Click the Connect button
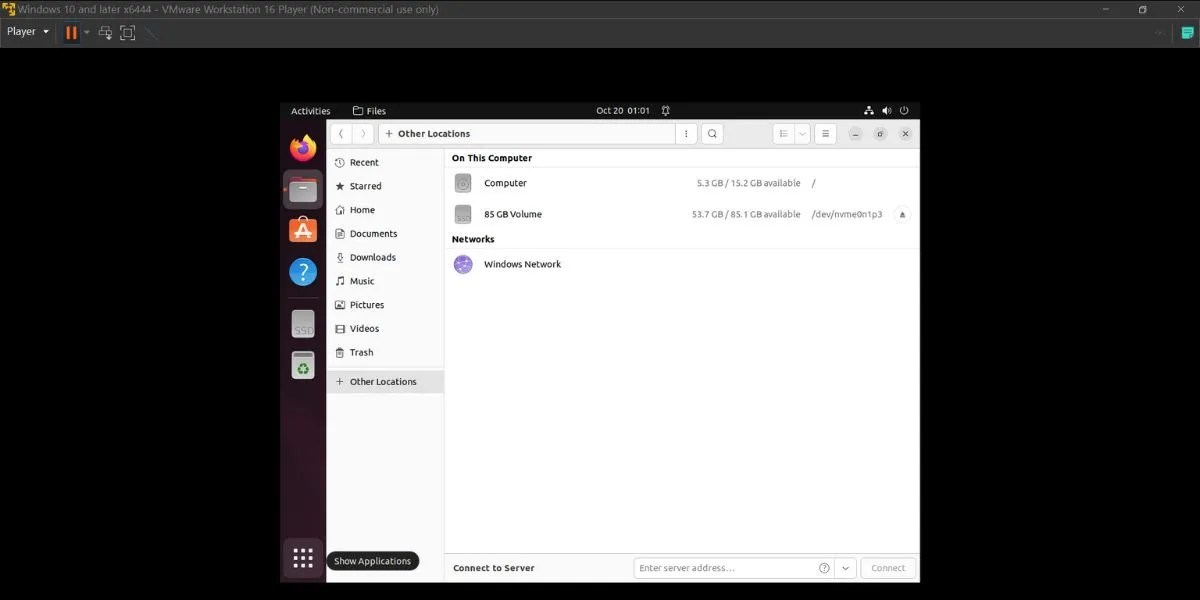The image size is (1200, 600). (x=887, y=567)
